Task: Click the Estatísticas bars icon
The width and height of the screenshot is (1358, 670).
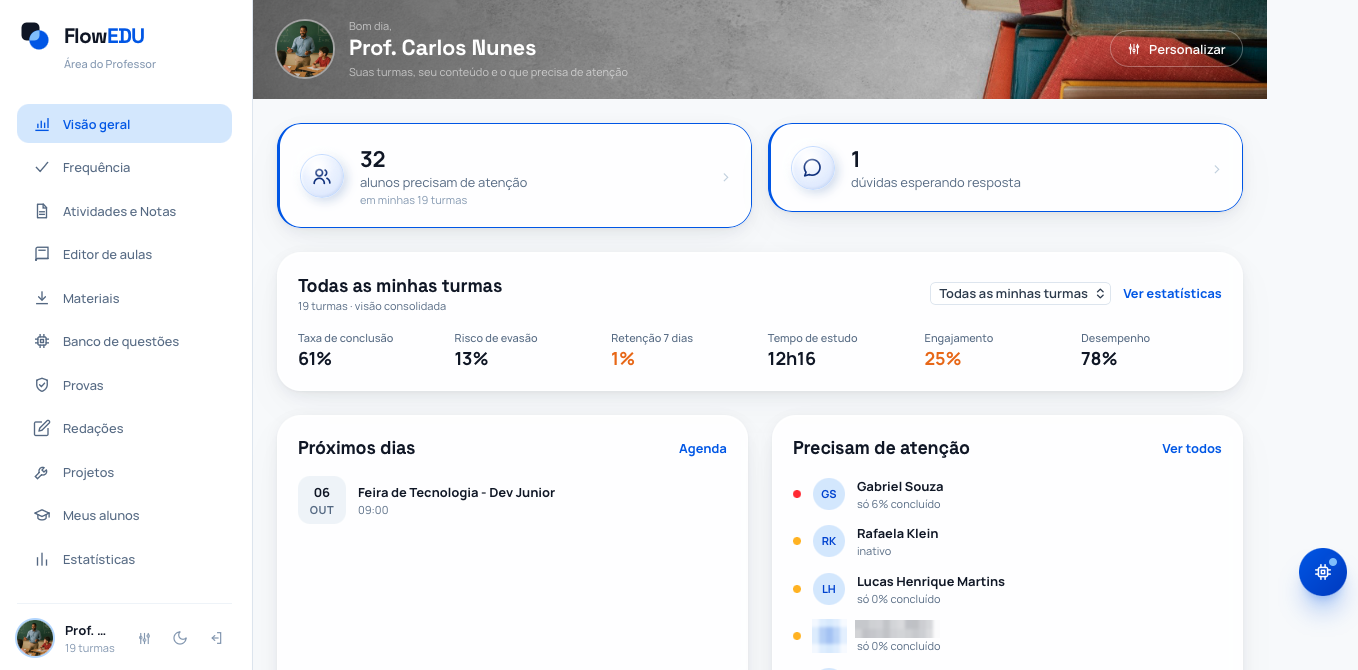Action: (42, 559)
